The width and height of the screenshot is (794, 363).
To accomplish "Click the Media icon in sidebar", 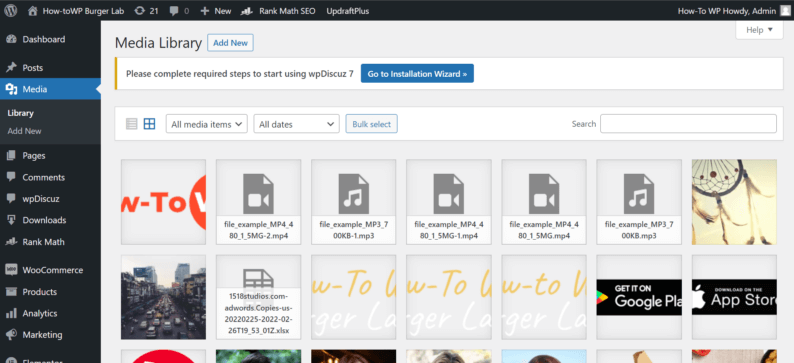I will pyautogui.click(x=11, y=90).
